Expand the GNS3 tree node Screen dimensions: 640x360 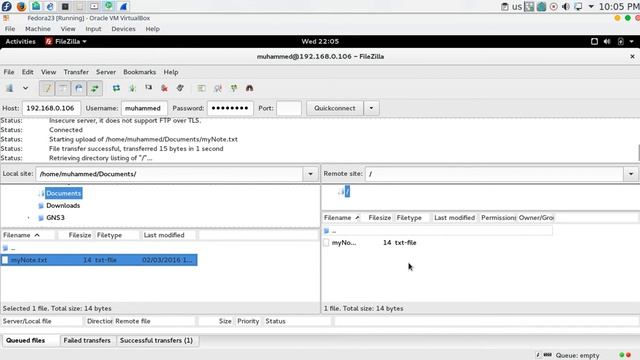[x=28, y=218]
